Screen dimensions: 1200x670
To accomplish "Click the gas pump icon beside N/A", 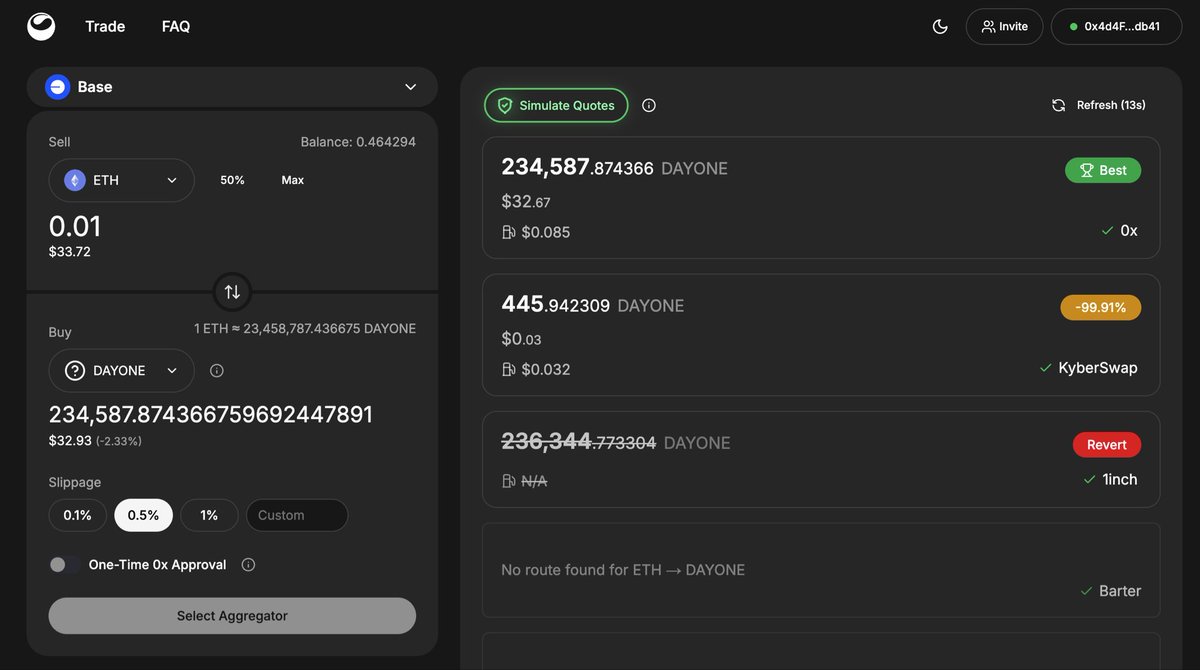I will [508, 481].
